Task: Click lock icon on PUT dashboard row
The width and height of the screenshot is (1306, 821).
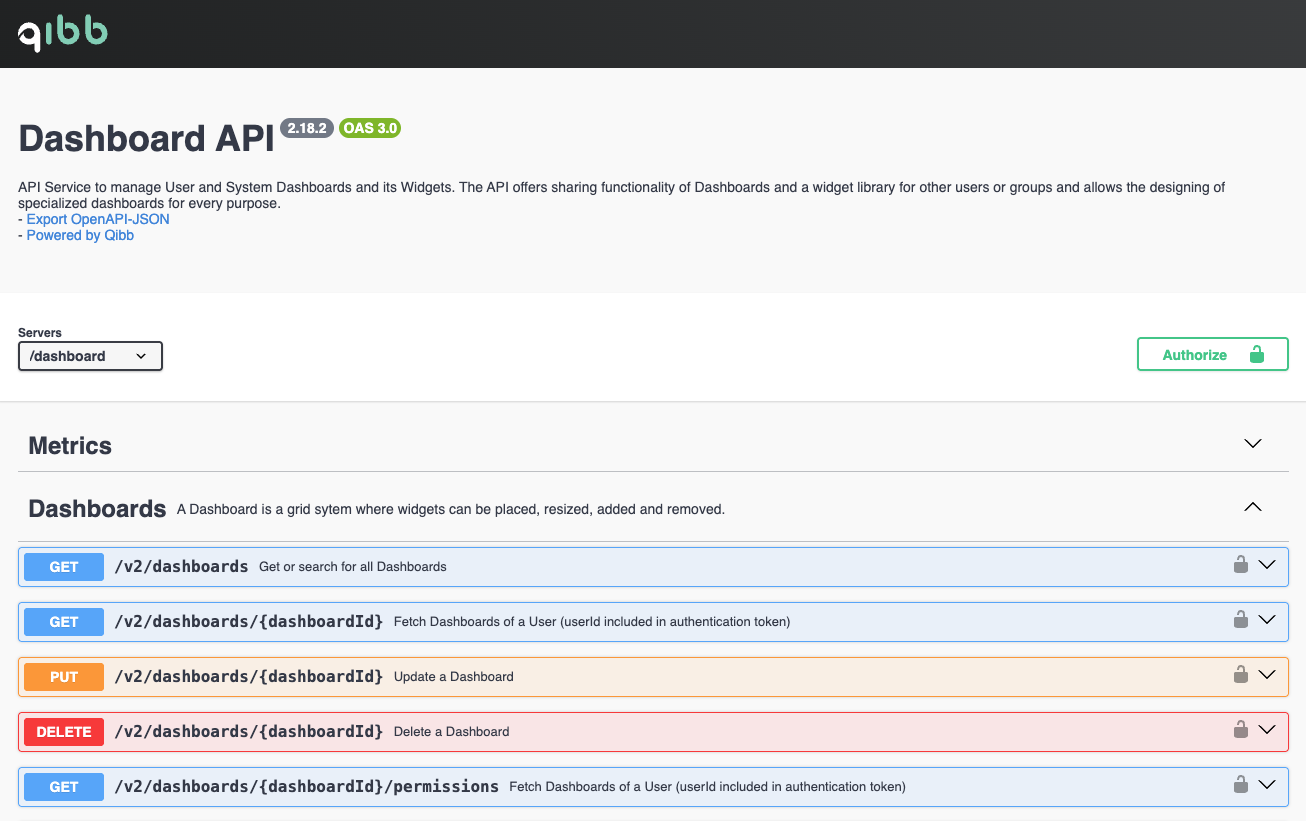Action: (x=1240, y=675)
